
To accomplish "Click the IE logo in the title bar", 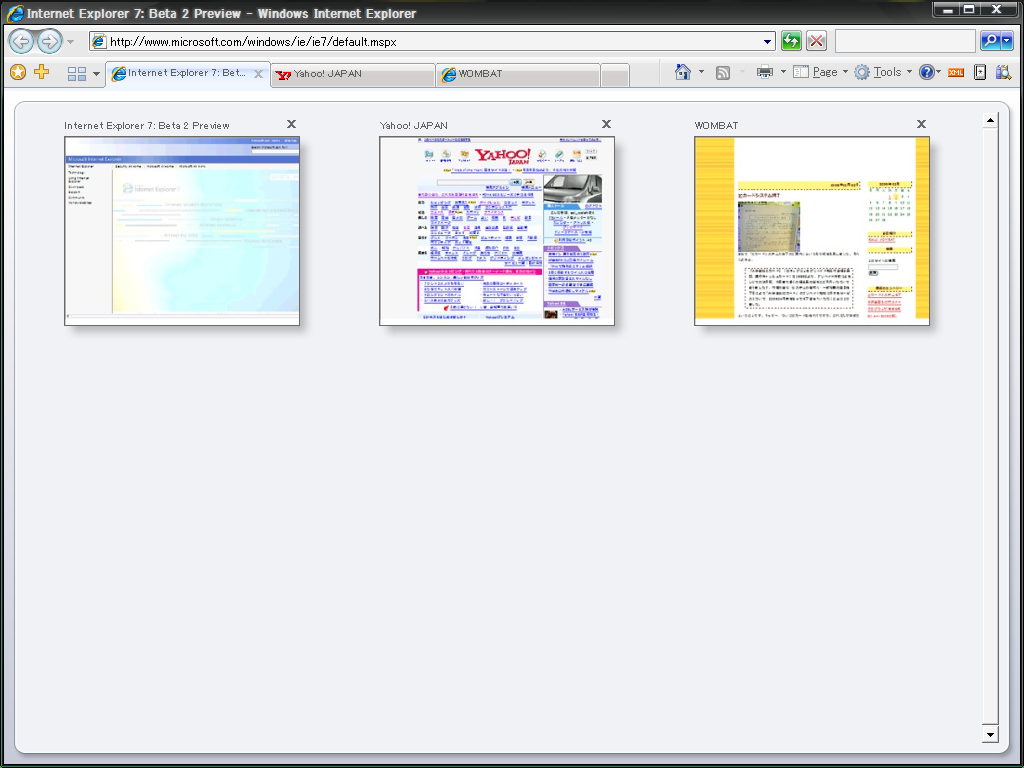I will (x=16, y=13).
